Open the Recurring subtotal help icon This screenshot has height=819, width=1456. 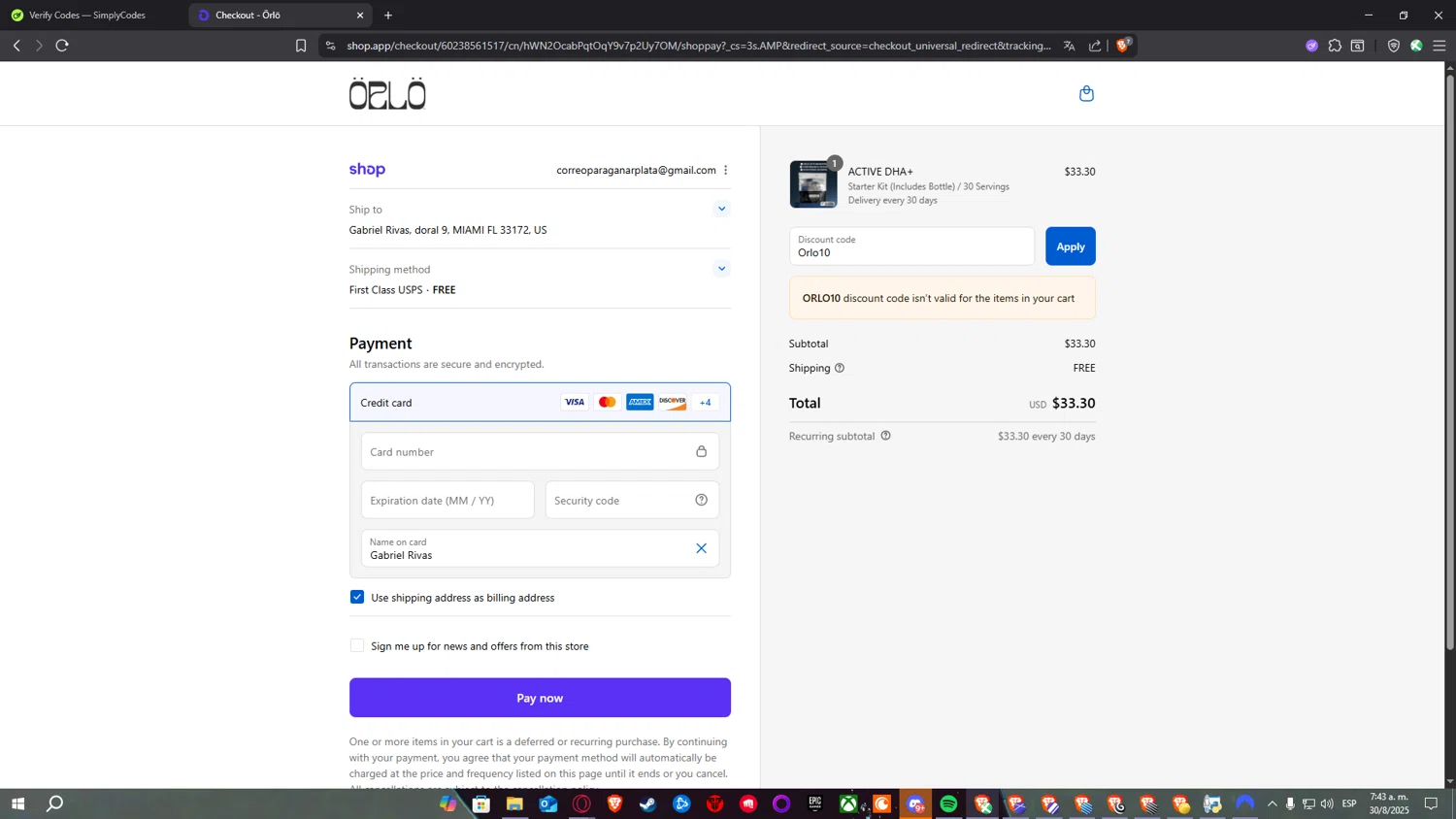[885, 436]
